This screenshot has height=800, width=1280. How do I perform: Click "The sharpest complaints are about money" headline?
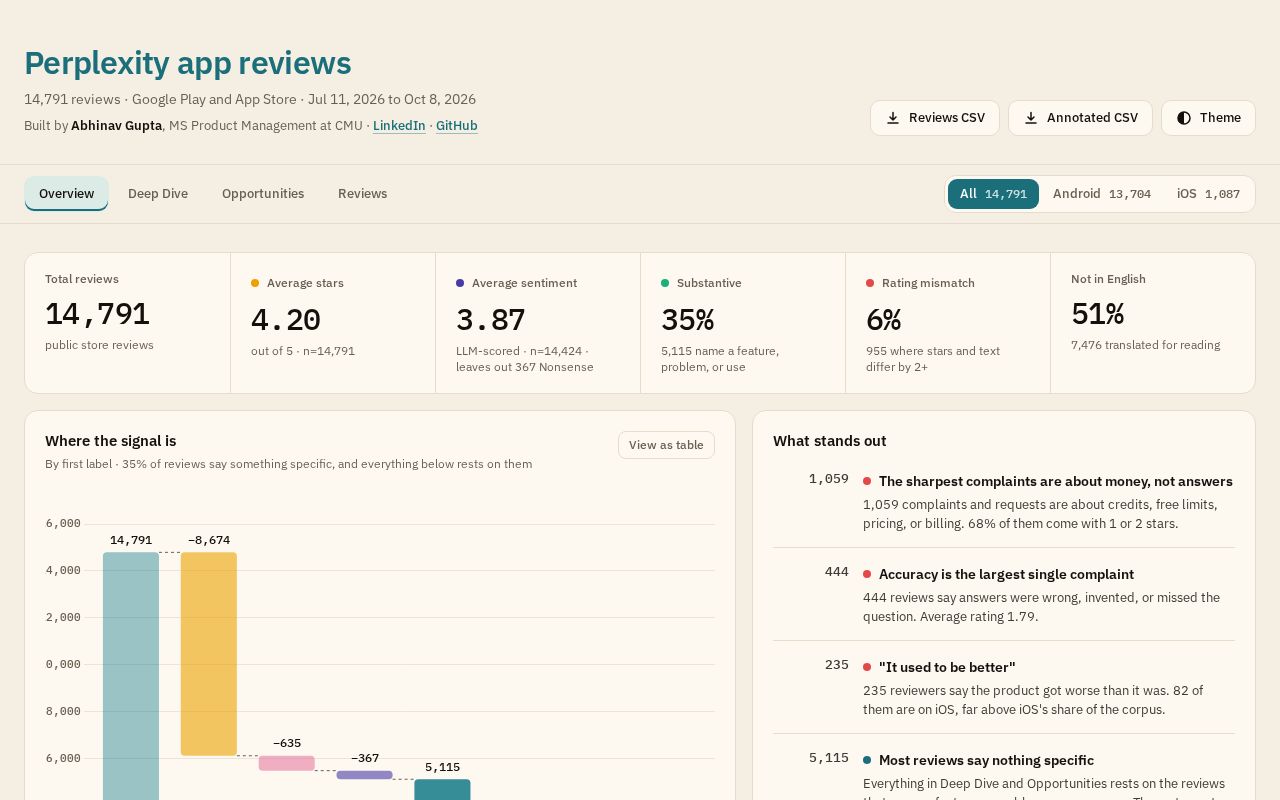(x=1056, y=481)
